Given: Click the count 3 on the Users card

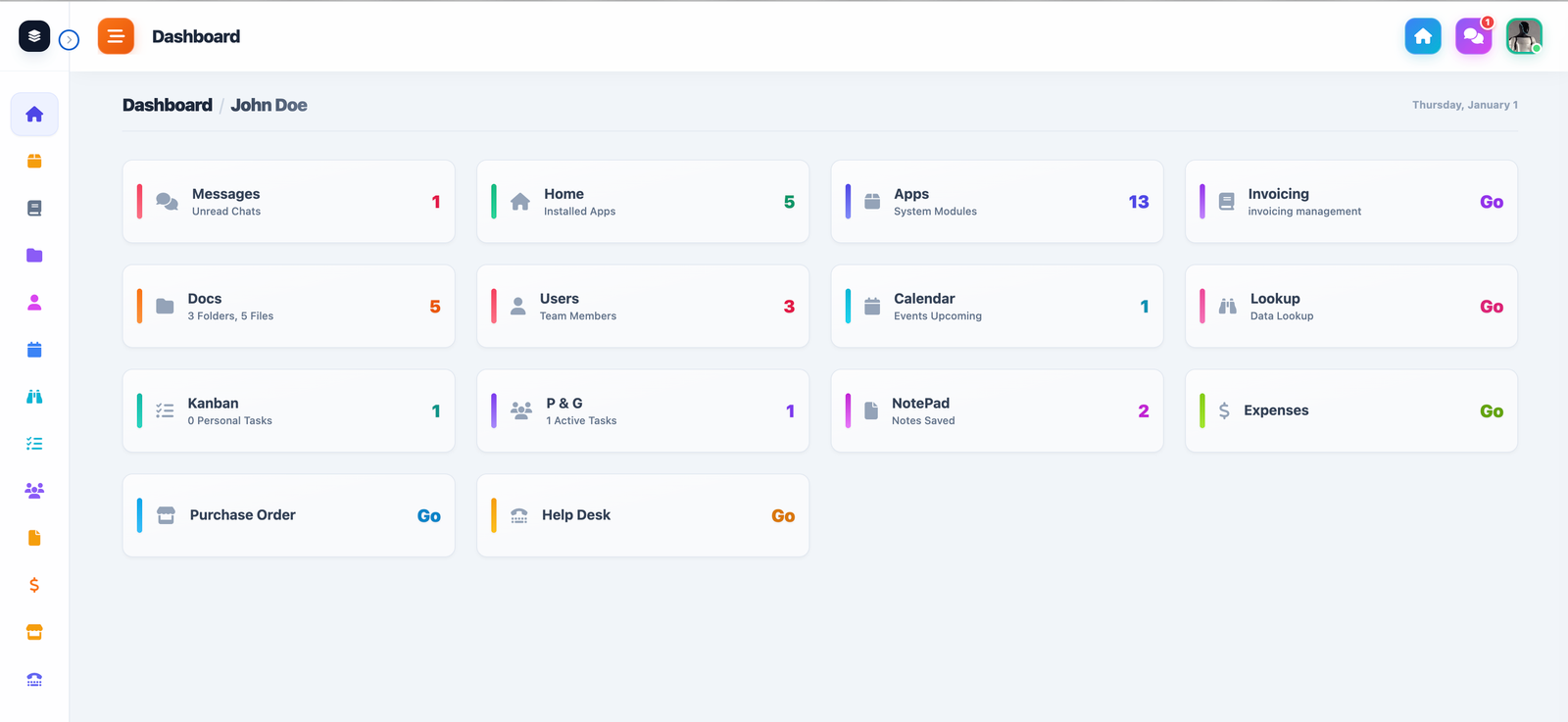Looking at the screenshot, I should [789, 307].
